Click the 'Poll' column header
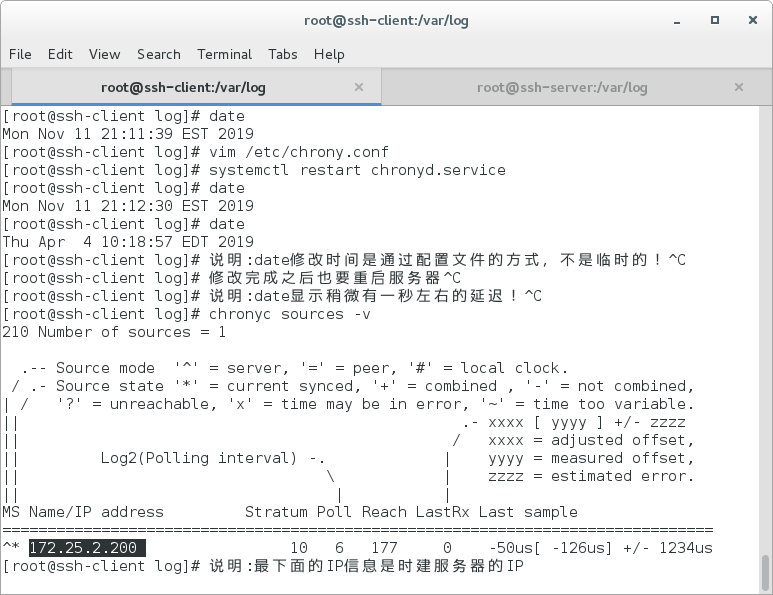Screen dimensions: 773x595 334,512
